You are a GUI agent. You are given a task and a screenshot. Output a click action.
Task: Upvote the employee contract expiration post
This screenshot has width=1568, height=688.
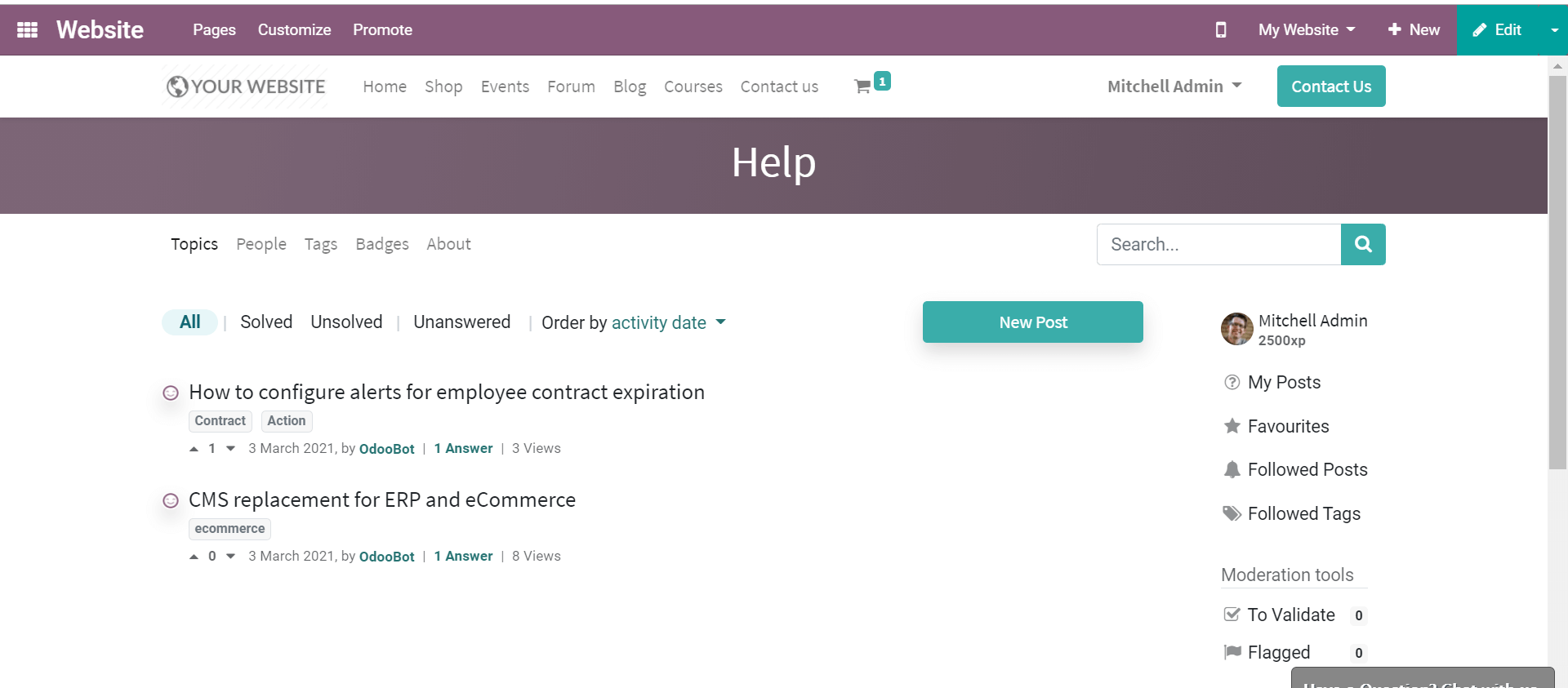pyautogui.click(x=194, y=449)
